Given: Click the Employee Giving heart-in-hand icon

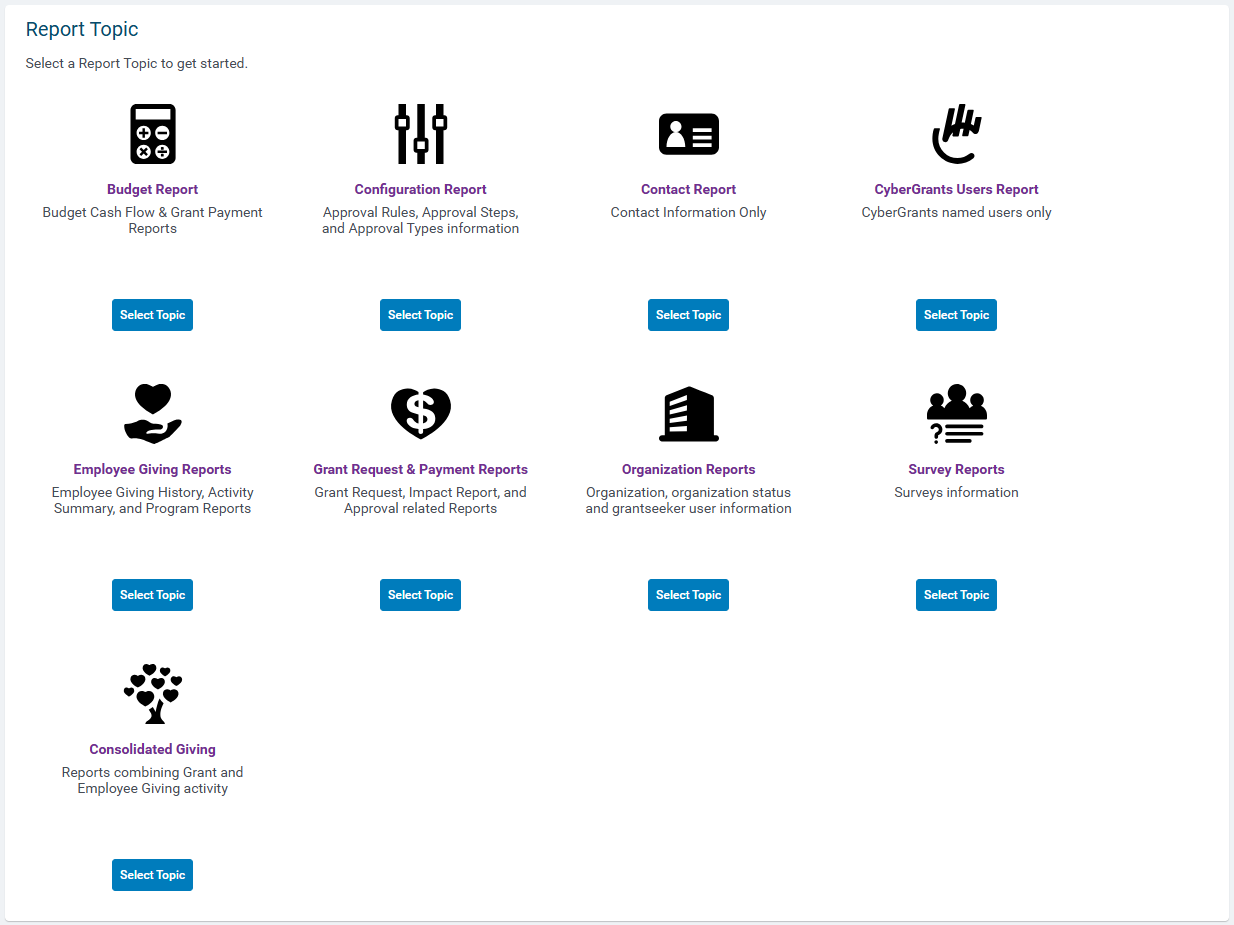Looking at the screenshot, I should coord(153,414).
